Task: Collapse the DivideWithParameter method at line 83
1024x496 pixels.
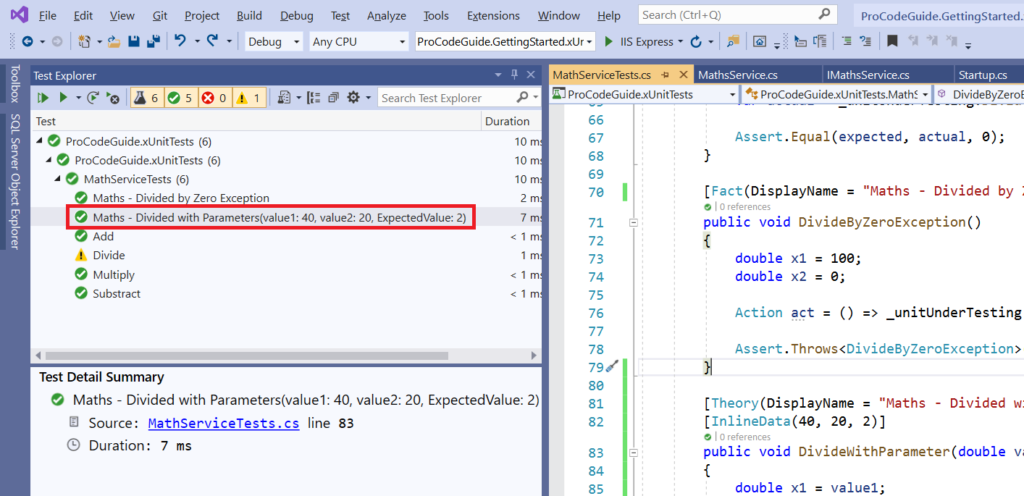Action: point(632,451)
